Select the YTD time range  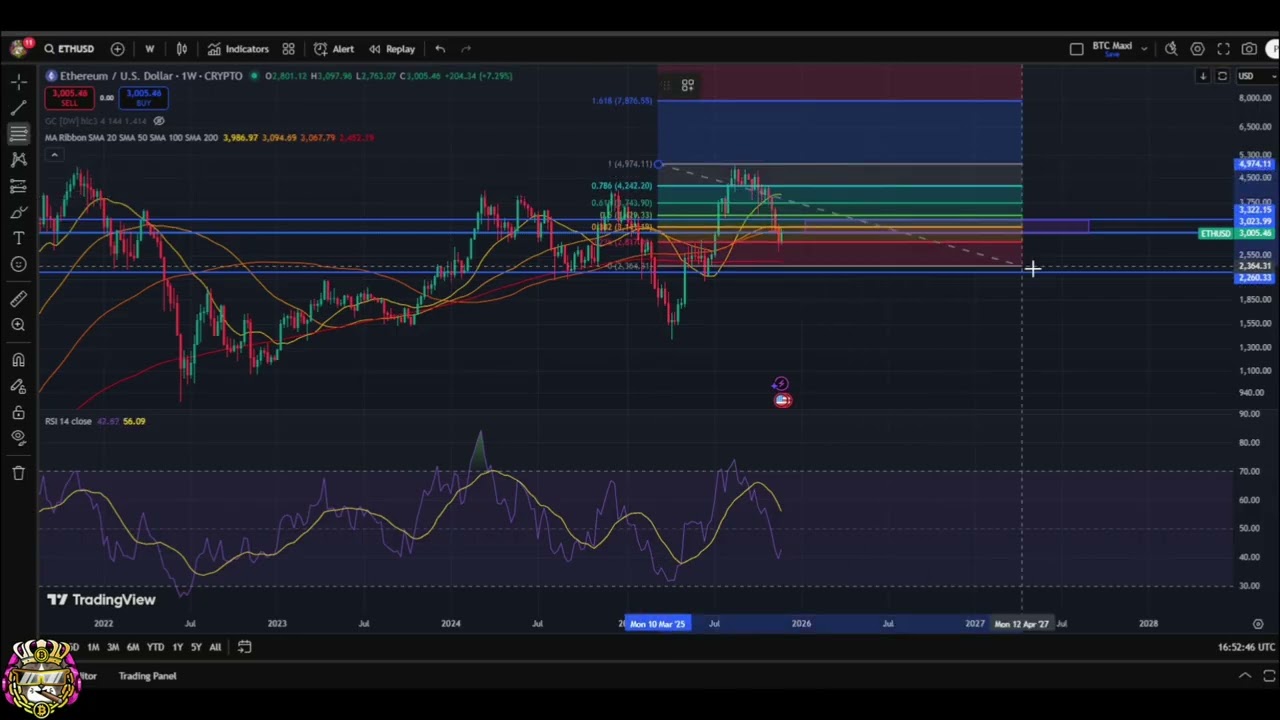coord(155,647)
